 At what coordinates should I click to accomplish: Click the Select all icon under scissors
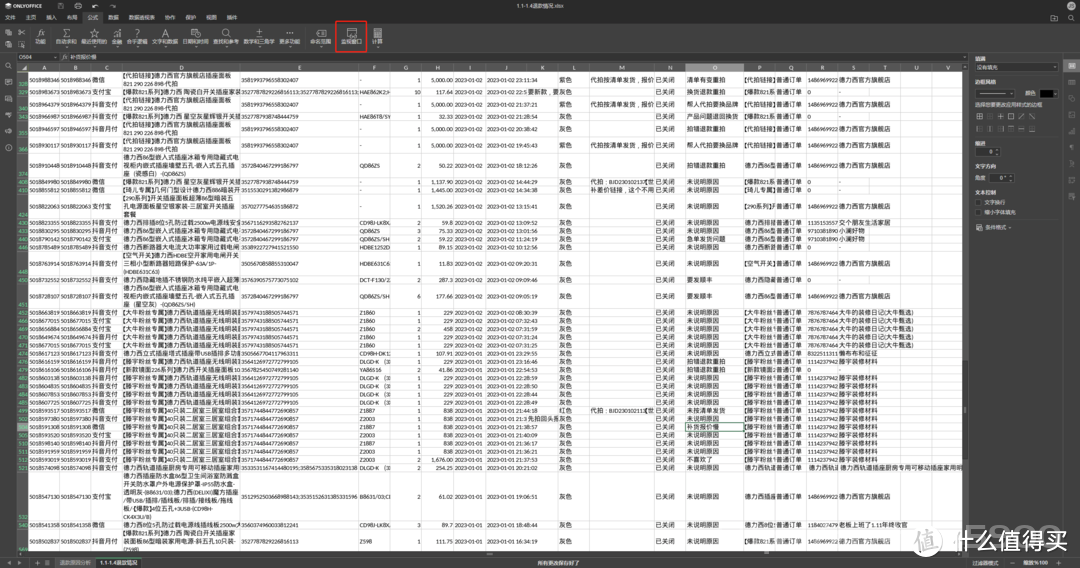point(21,44)
